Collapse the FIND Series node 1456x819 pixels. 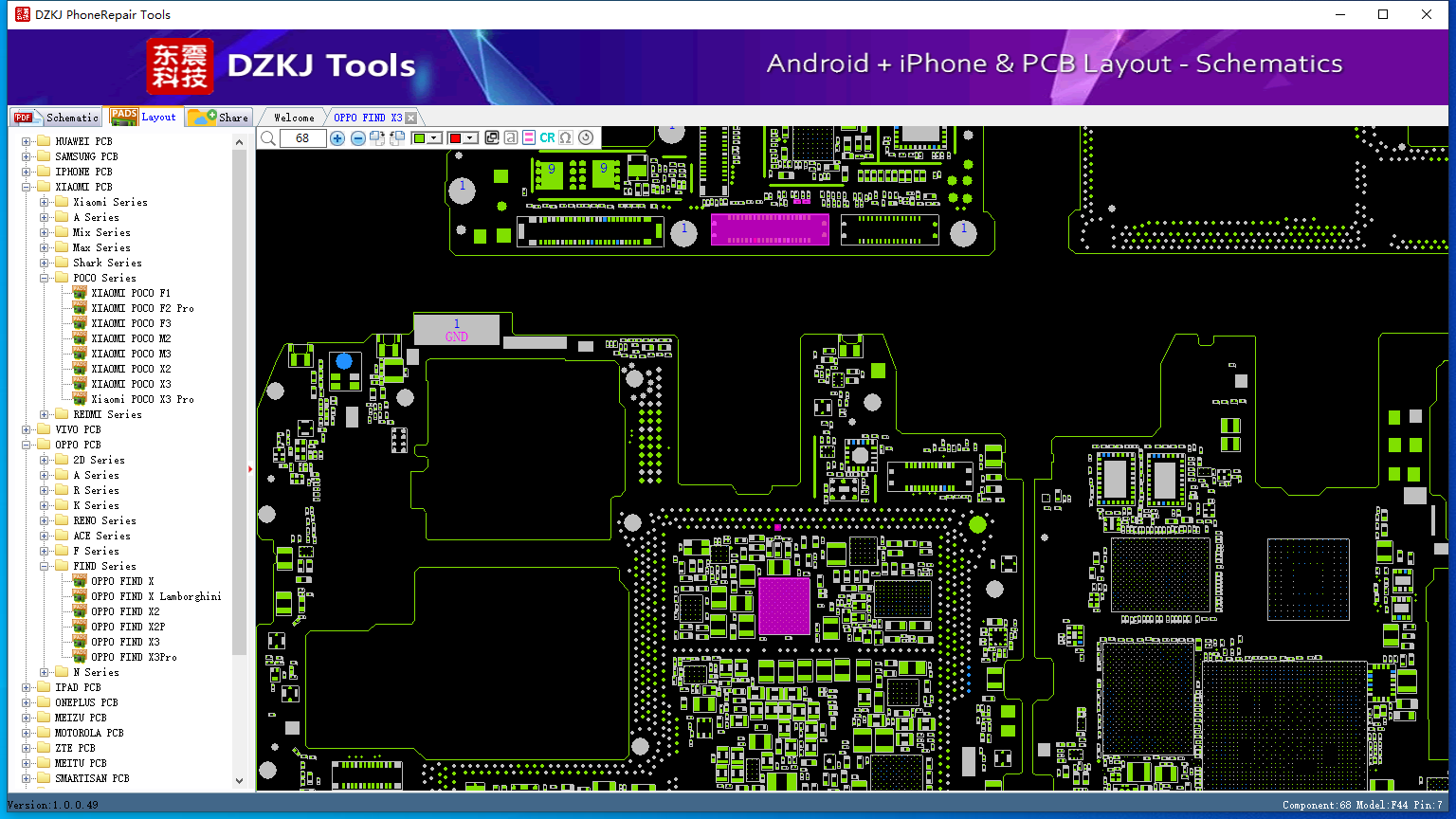[x=45, y=566]
